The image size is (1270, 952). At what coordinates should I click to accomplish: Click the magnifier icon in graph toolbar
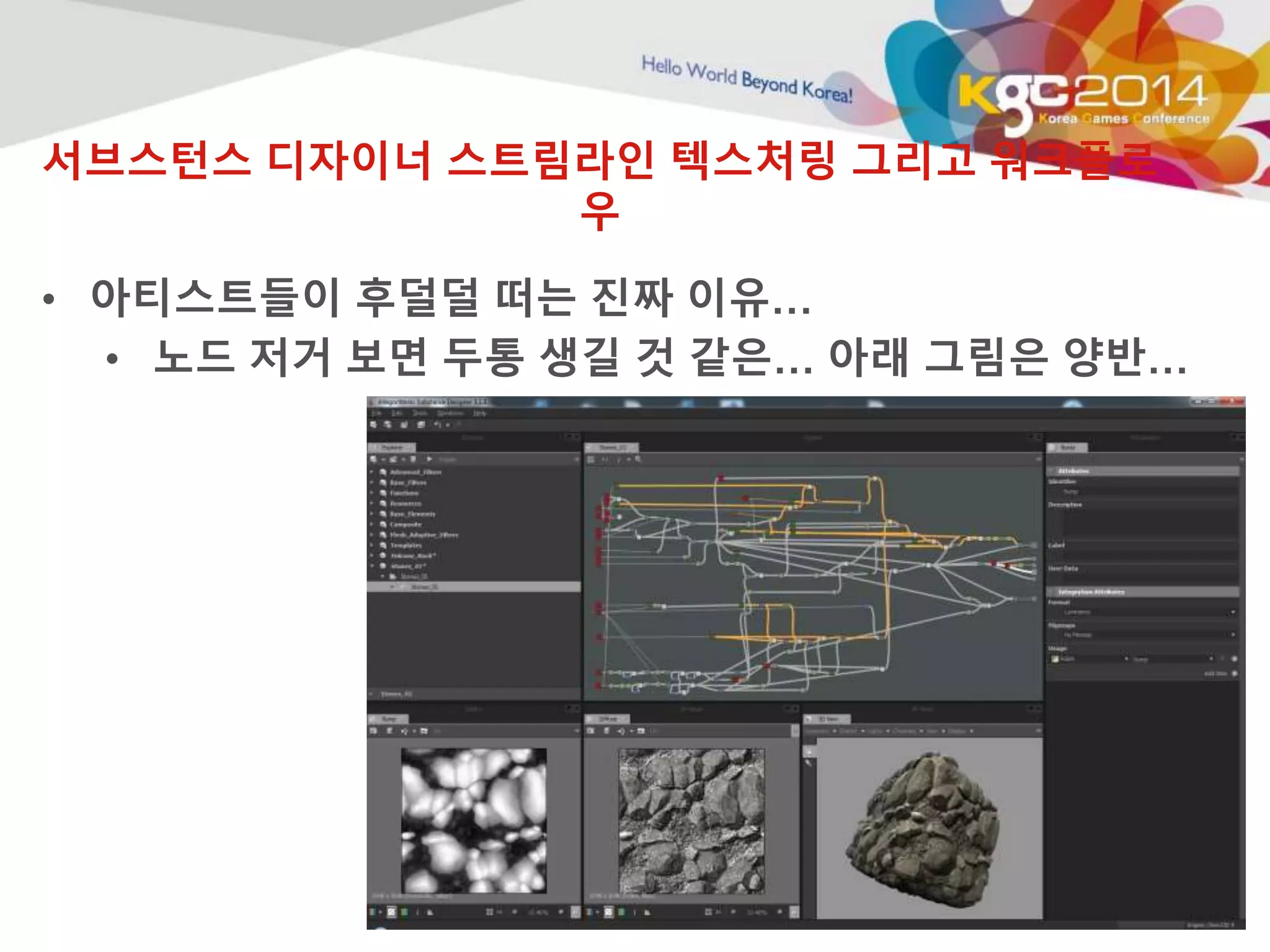coord(638,459)
